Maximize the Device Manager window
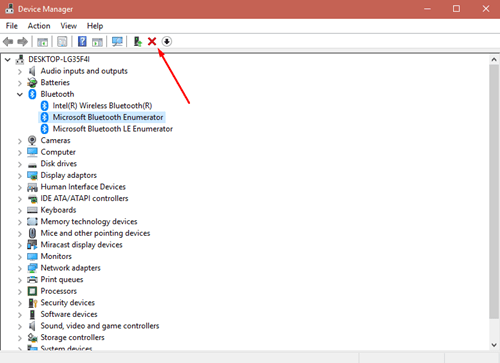The width and height of the screenshot is (500, 363). point(456,9)
